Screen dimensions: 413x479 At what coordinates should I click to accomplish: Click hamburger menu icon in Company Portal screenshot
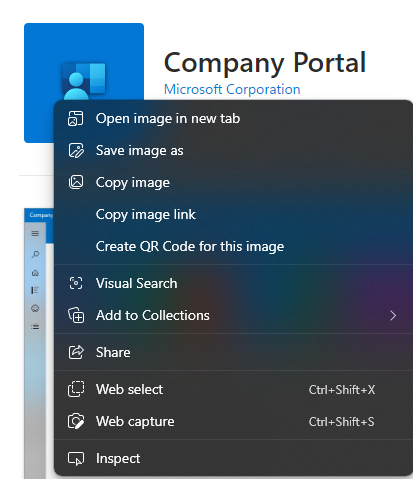click(35, 233)
